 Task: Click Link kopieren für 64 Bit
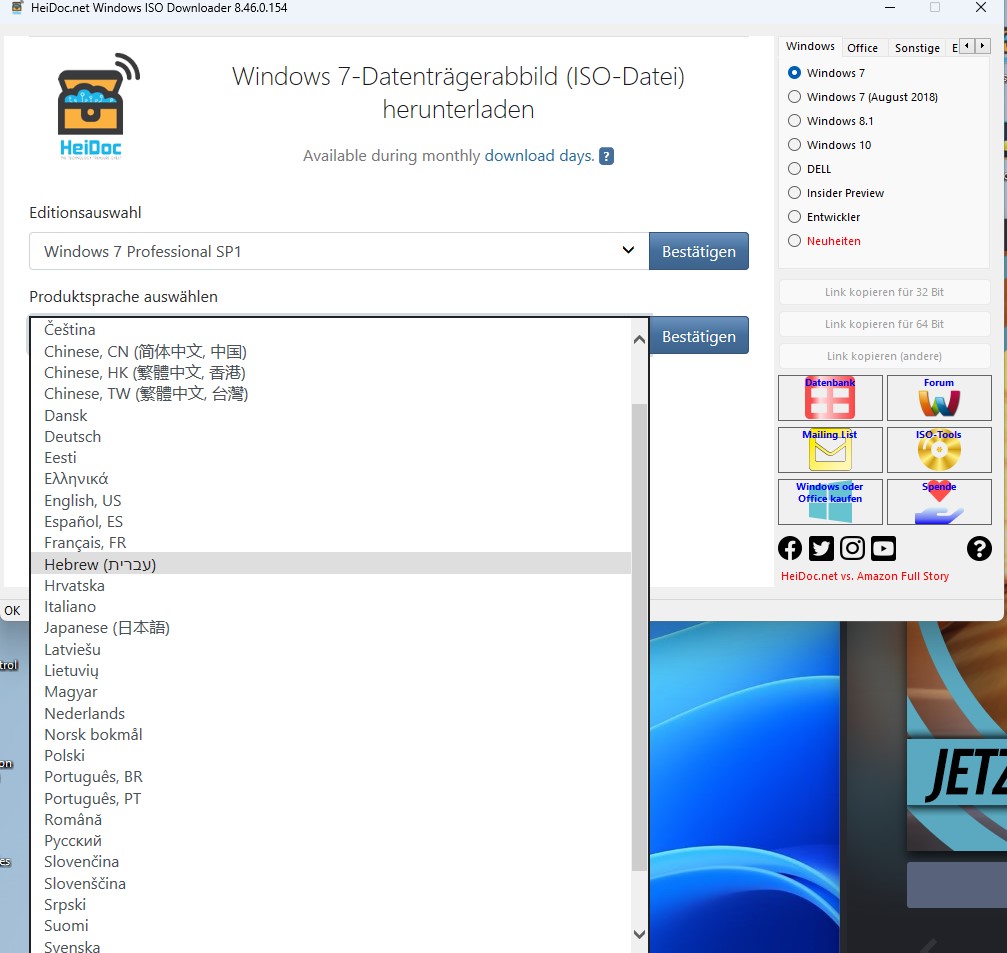click(884, 324)
